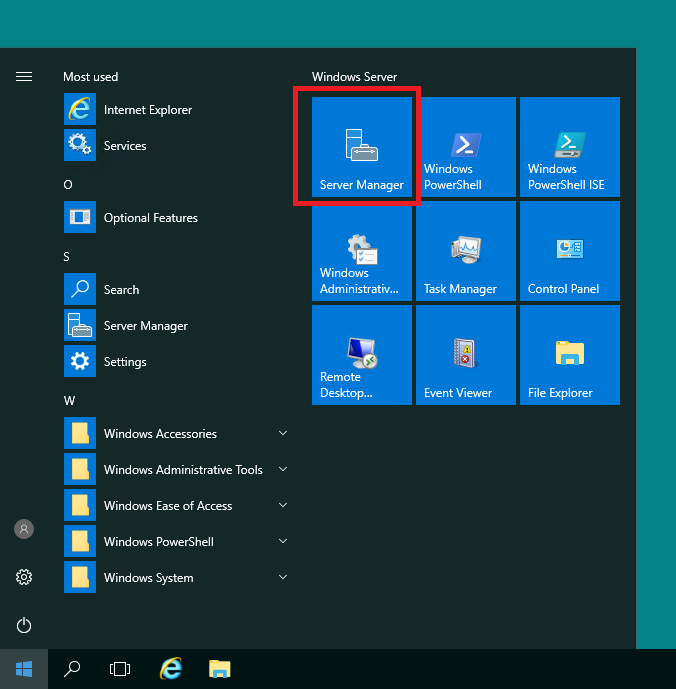
Task: Open the Task Manager tile
Action: 465,251
